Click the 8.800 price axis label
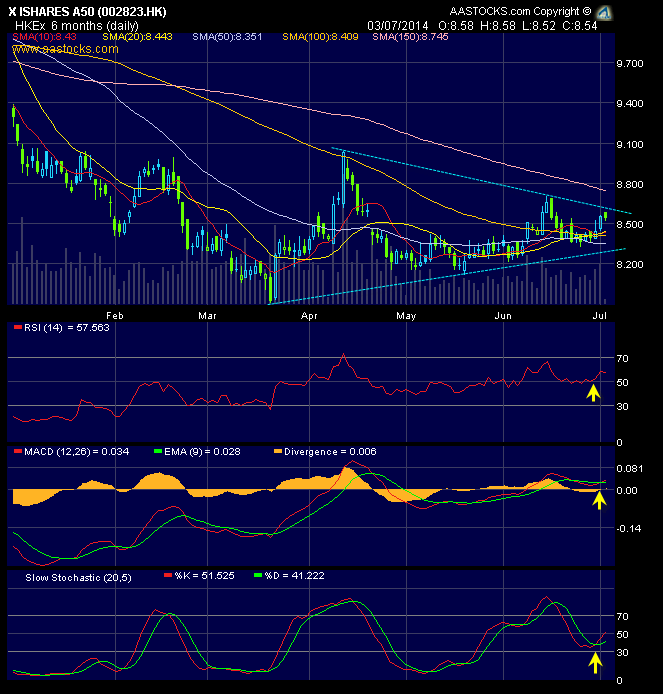Viewport: 663px width, 694px height. click(x=630, y=185)
